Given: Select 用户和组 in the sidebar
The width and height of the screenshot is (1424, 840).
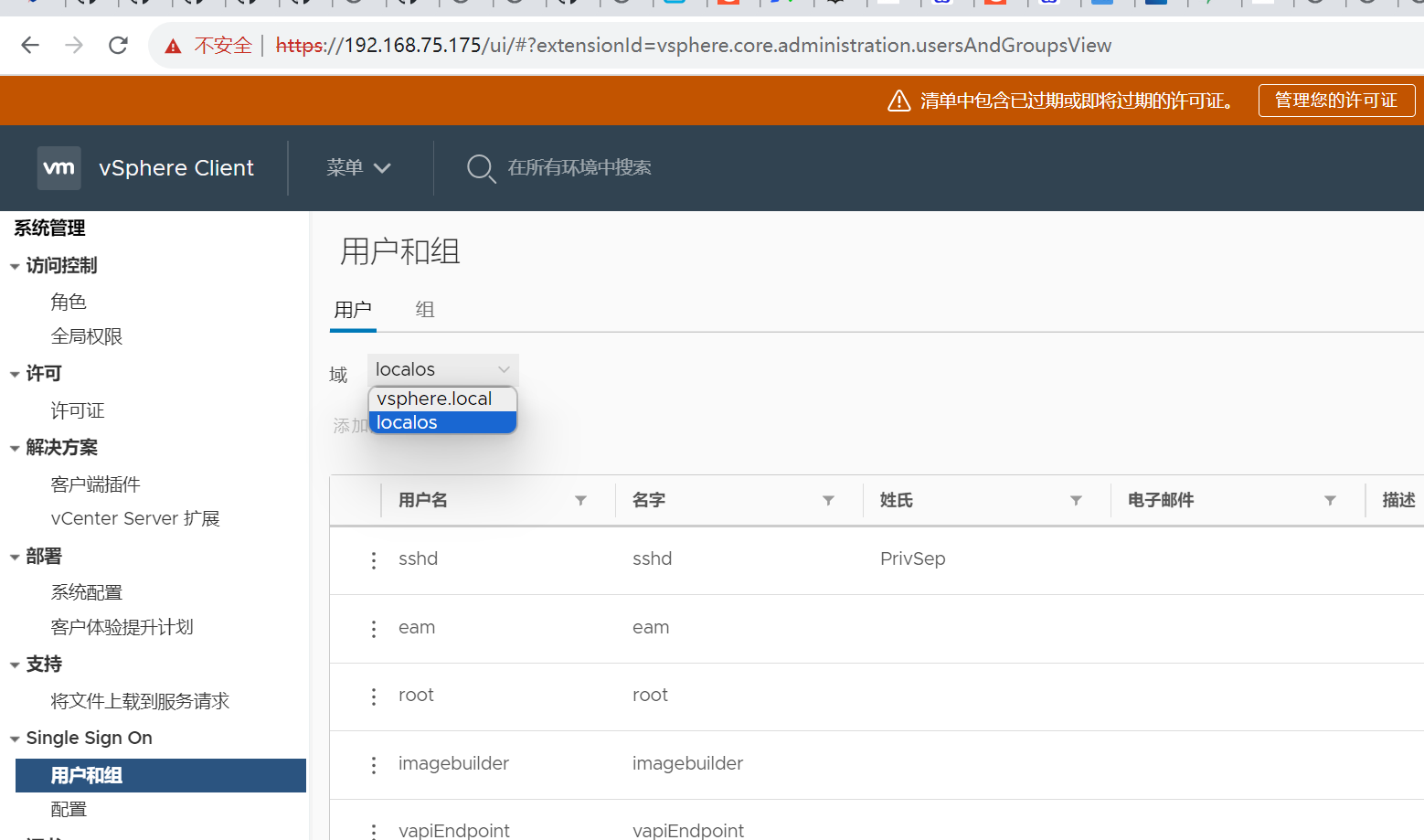Looking at the screenshot, I should (161, 775).
